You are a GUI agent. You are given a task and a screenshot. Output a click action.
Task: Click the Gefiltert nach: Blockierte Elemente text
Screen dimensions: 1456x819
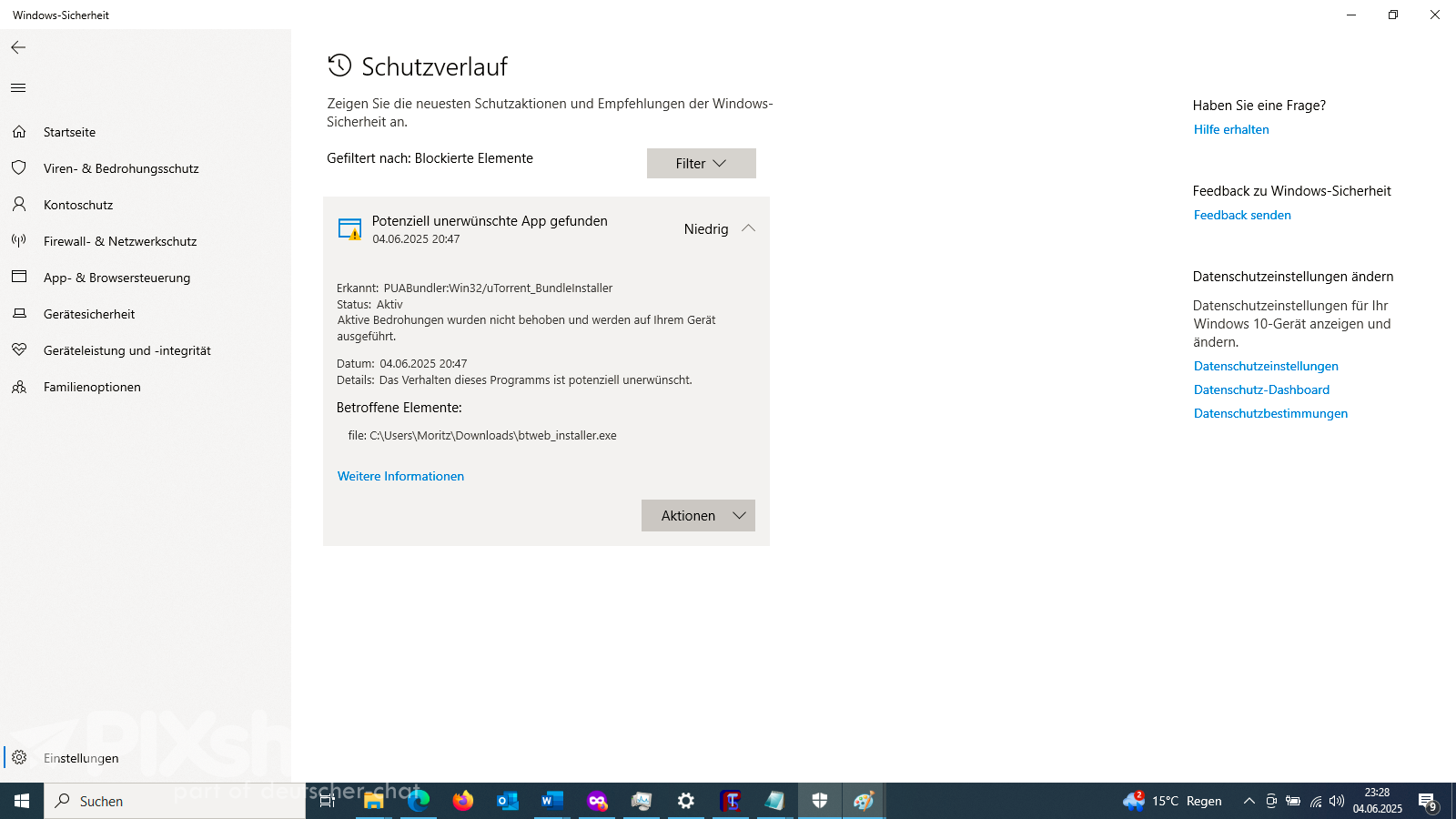pyautogui.click(x=430, y=158)
